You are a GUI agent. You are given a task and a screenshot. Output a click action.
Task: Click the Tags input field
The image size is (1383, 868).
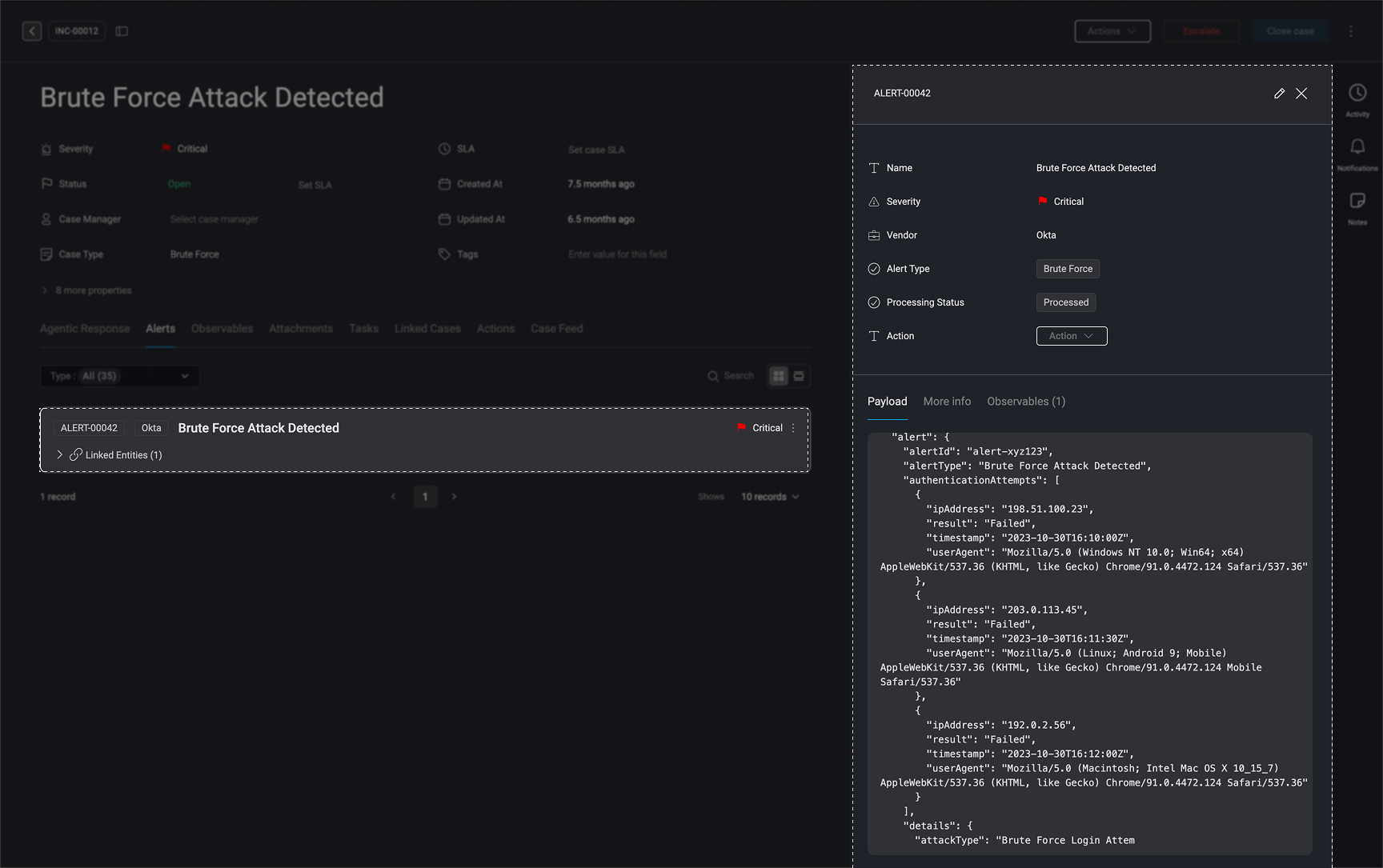[x=617, y=254]
